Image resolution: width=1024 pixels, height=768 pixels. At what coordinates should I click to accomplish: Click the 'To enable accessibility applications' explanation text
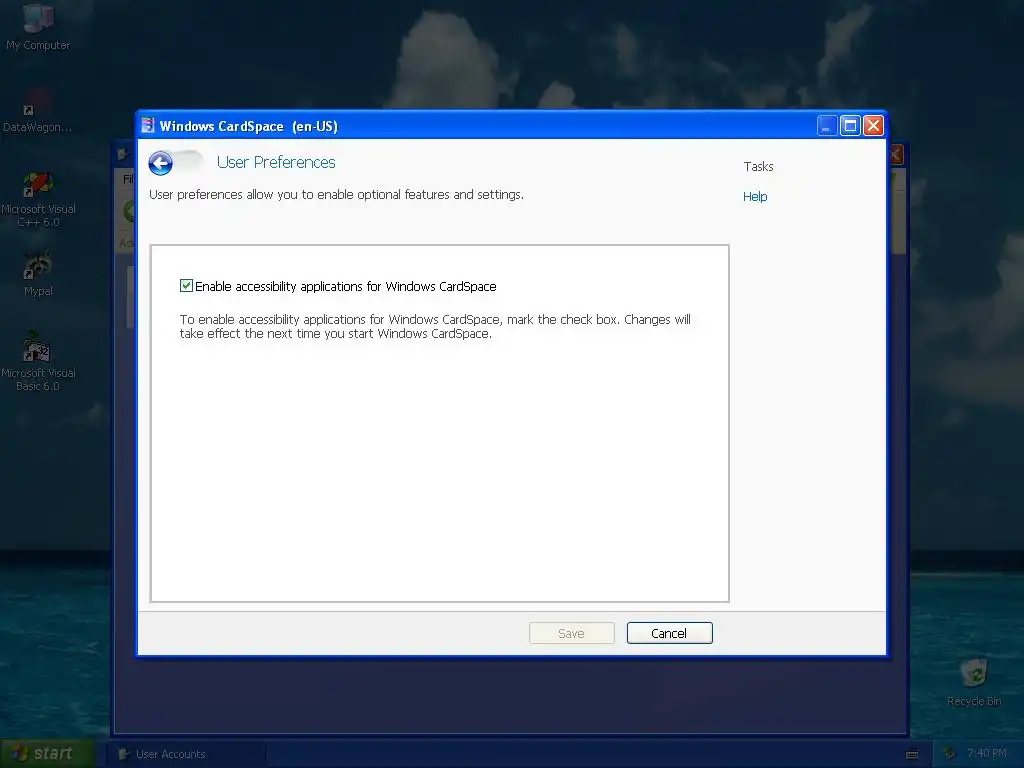435,327
